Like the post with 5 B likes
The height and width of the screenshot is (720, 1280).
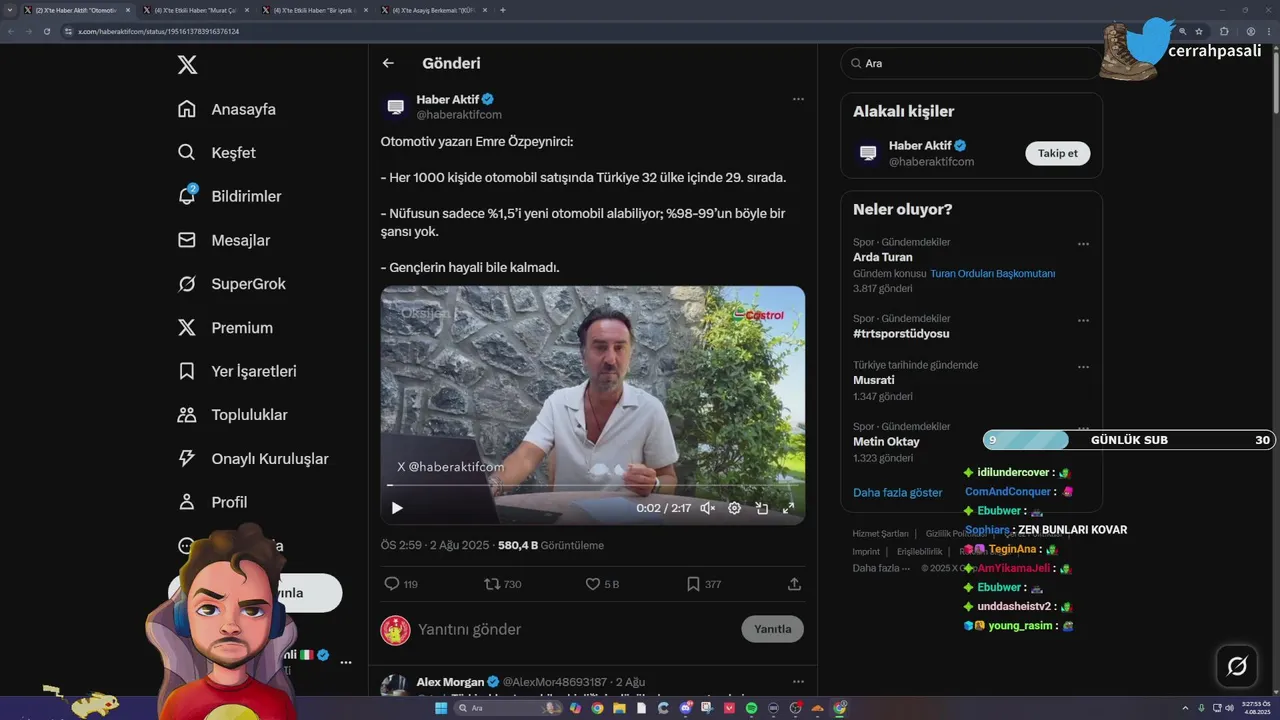602,584
